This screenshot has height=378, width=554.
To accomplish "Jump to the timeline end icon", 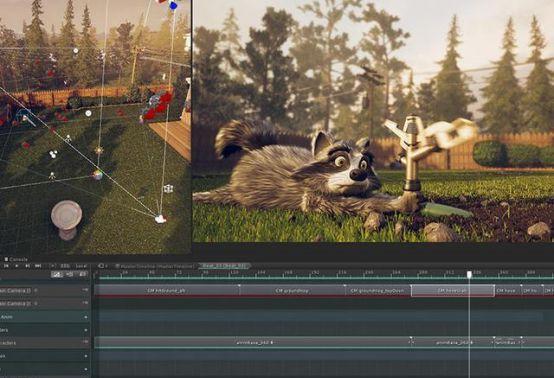I will (38, 266).
